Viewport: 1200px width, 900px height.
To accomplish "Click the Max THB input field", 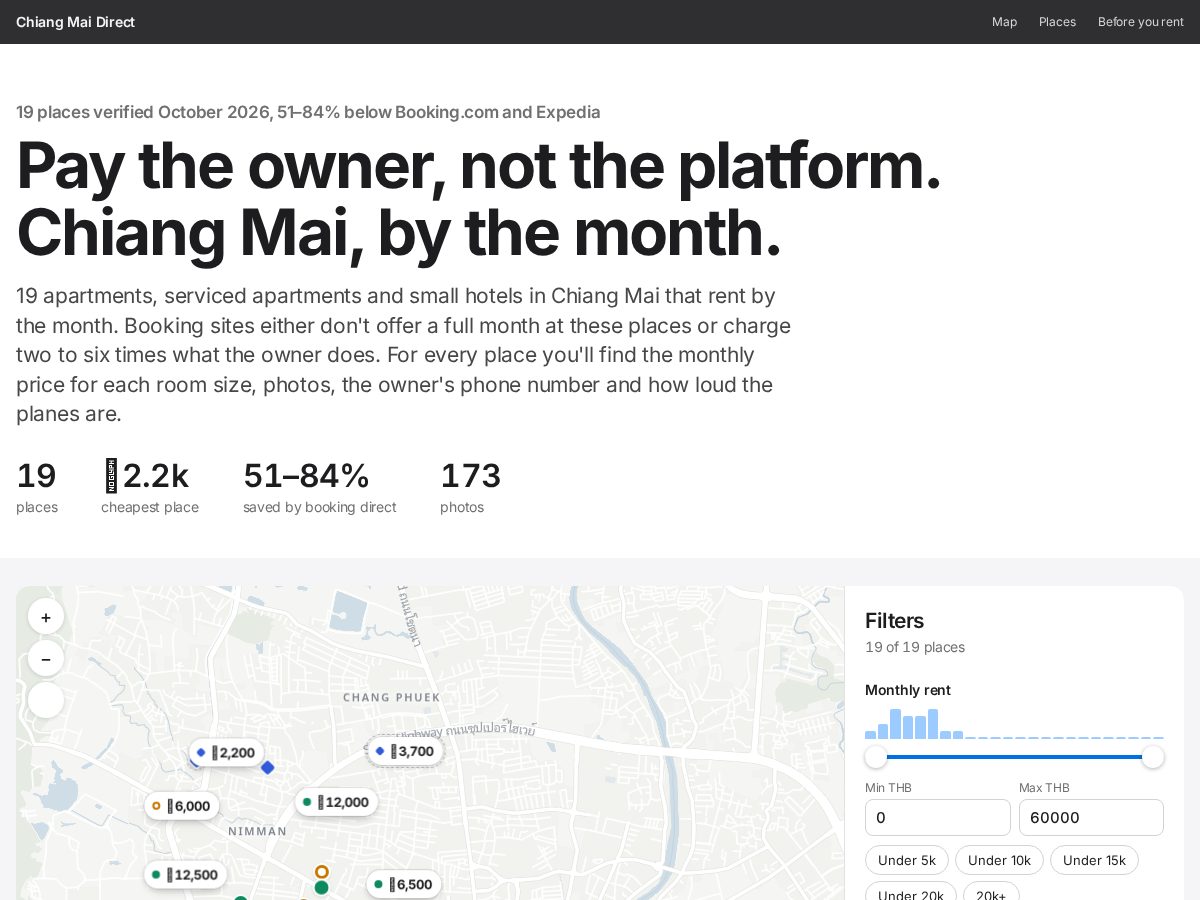I will [x=1091, y=817].
